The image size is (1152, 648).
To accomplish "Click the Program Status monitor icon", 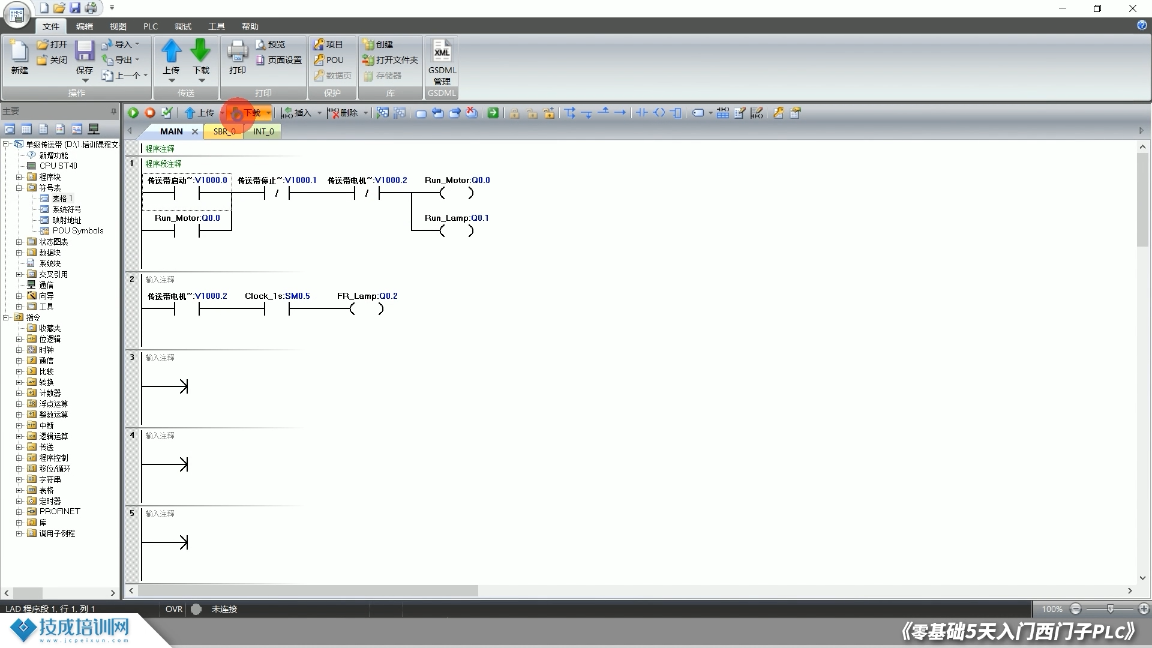I will tap(383, 113).
